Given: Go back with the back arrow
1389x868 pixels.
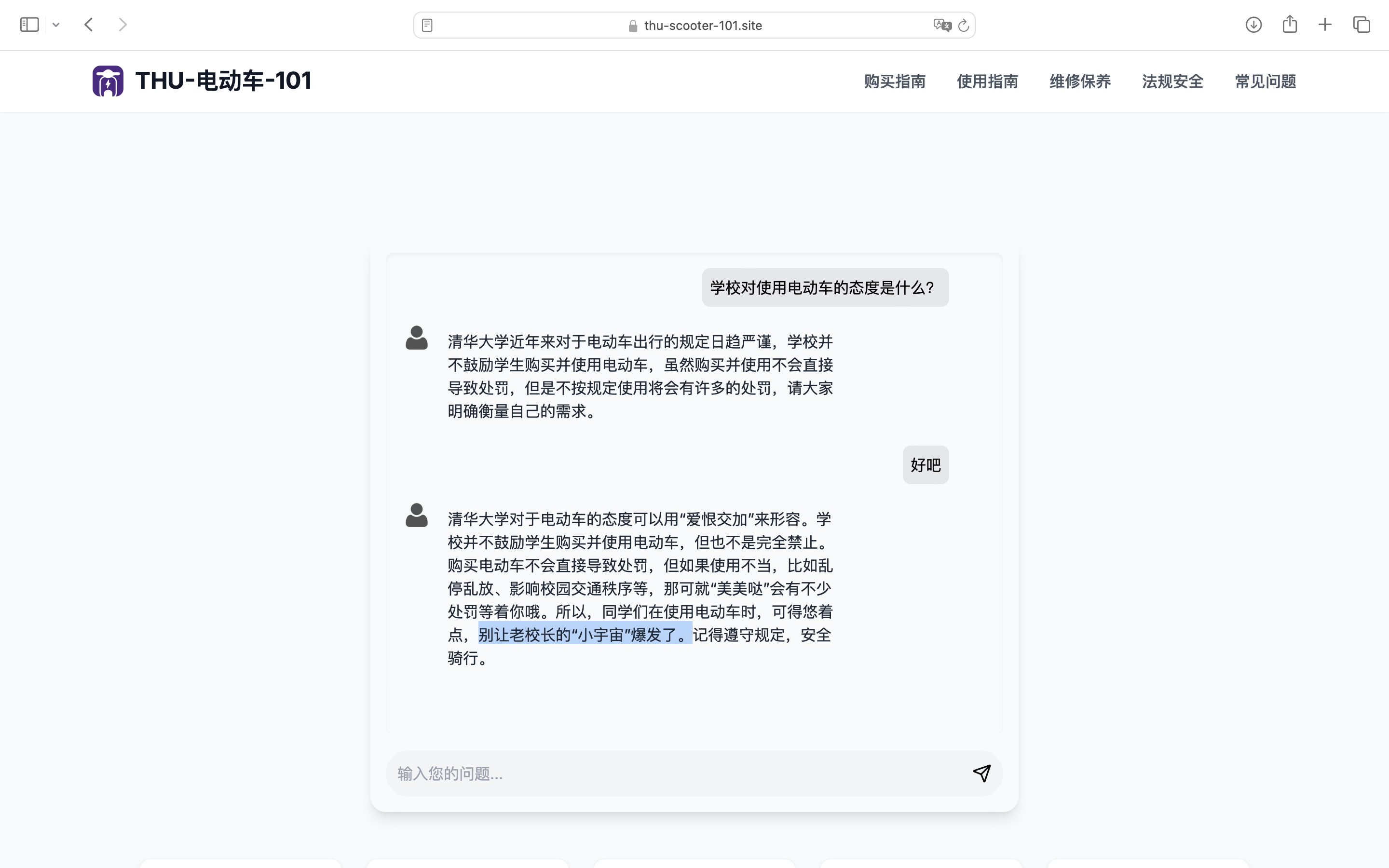Looking at the screenshot, I should [89, 25].
